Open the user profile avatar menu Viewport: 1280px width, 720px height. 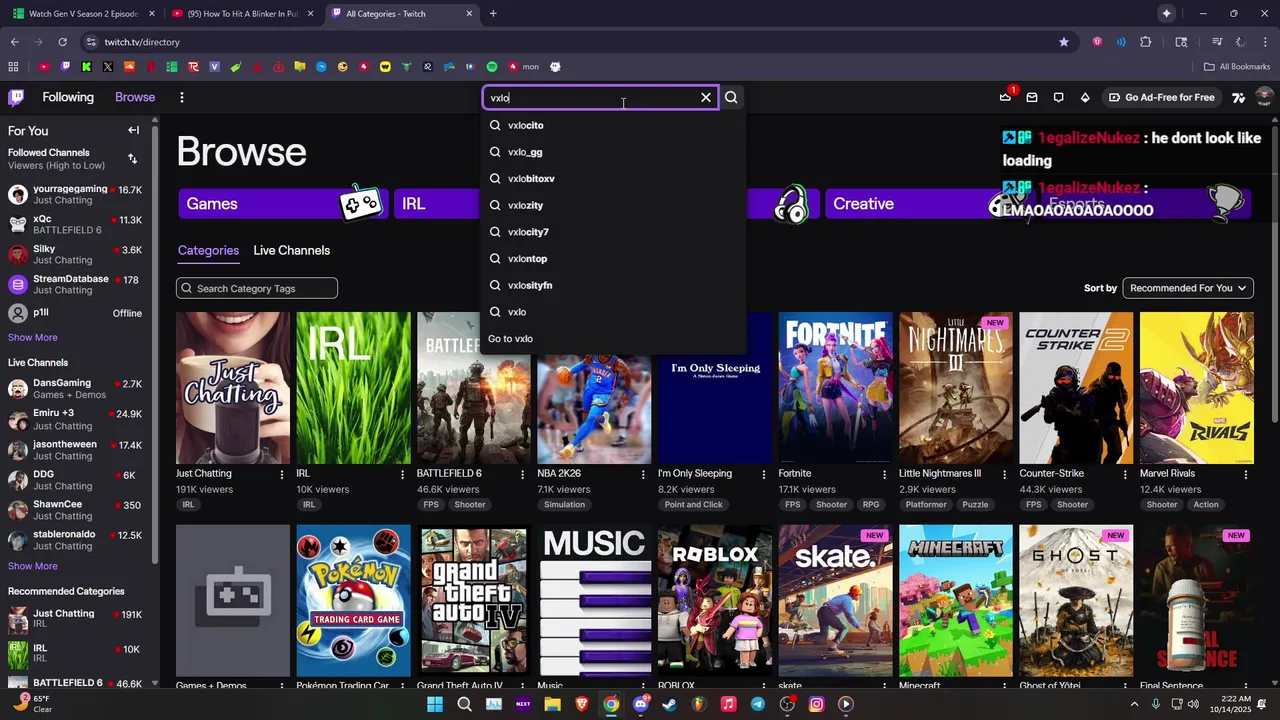tap(1264, 97)
